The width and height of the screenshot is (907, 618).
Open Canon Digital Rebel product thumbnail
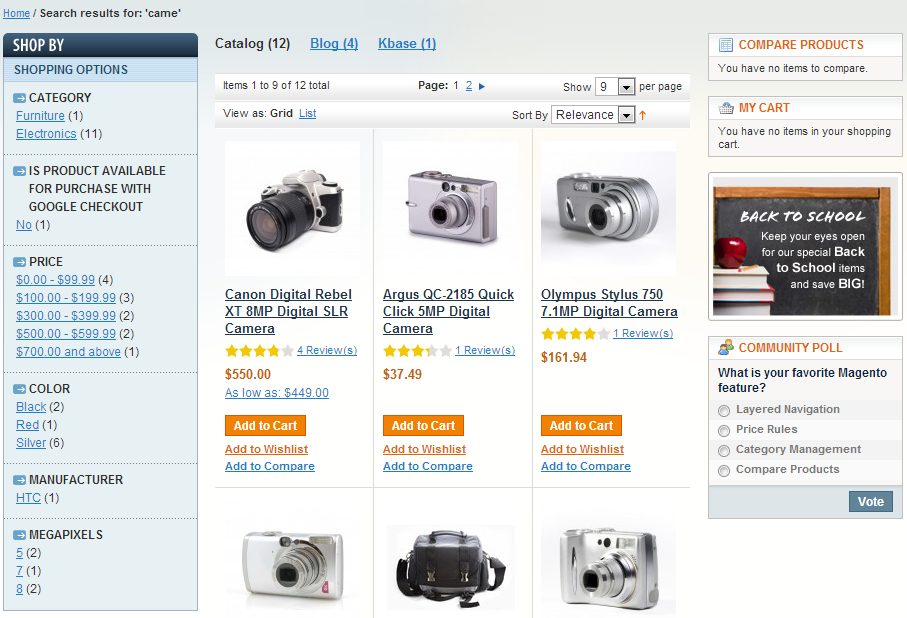tap(292, 208)
